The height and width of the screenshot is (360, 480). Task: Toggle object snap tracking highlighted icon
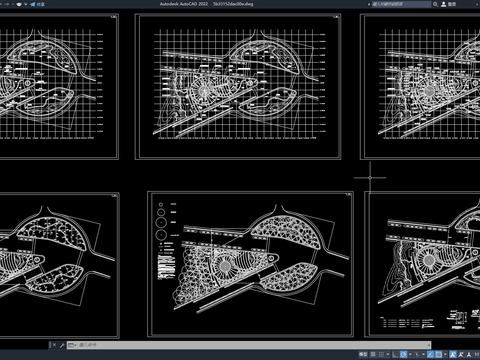(x=431, y=354)
